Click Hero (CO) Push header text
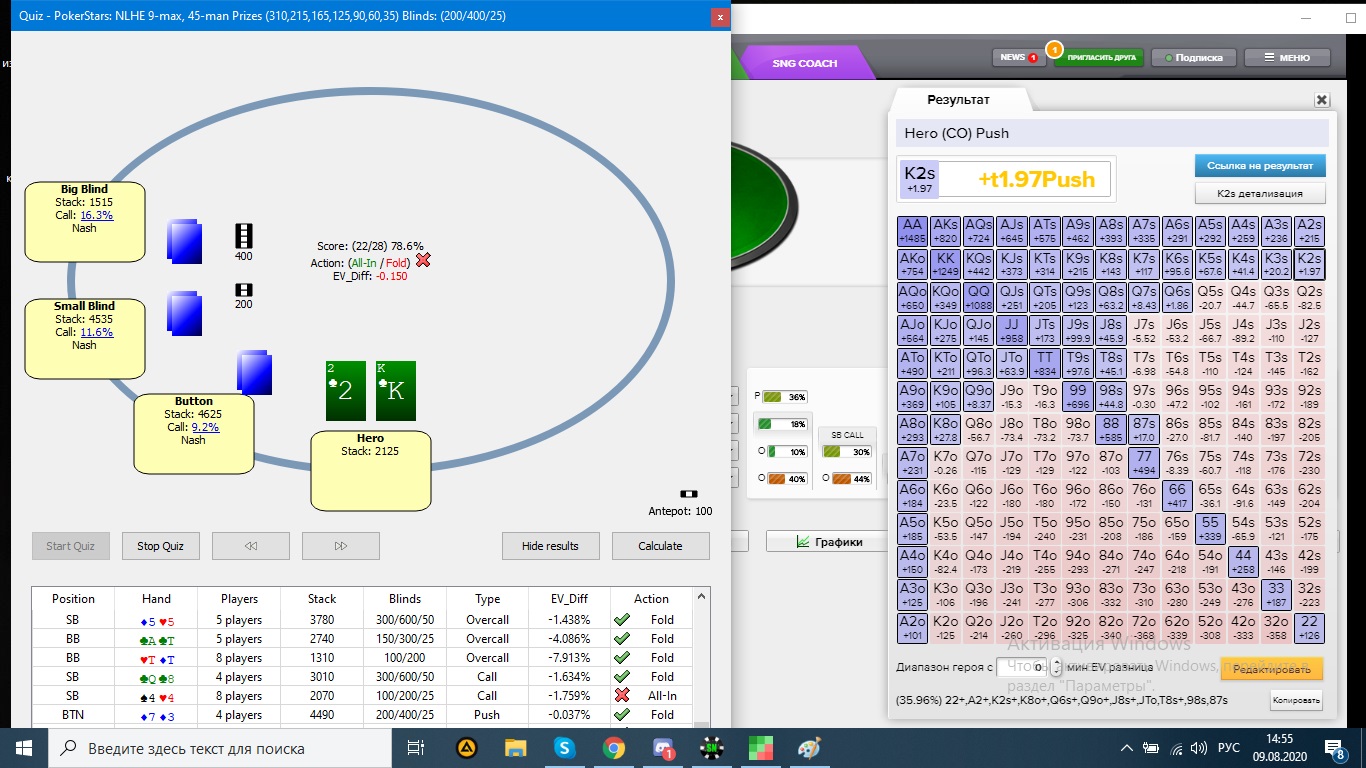Screen dimensions: 1366x768 pos(957,133)
